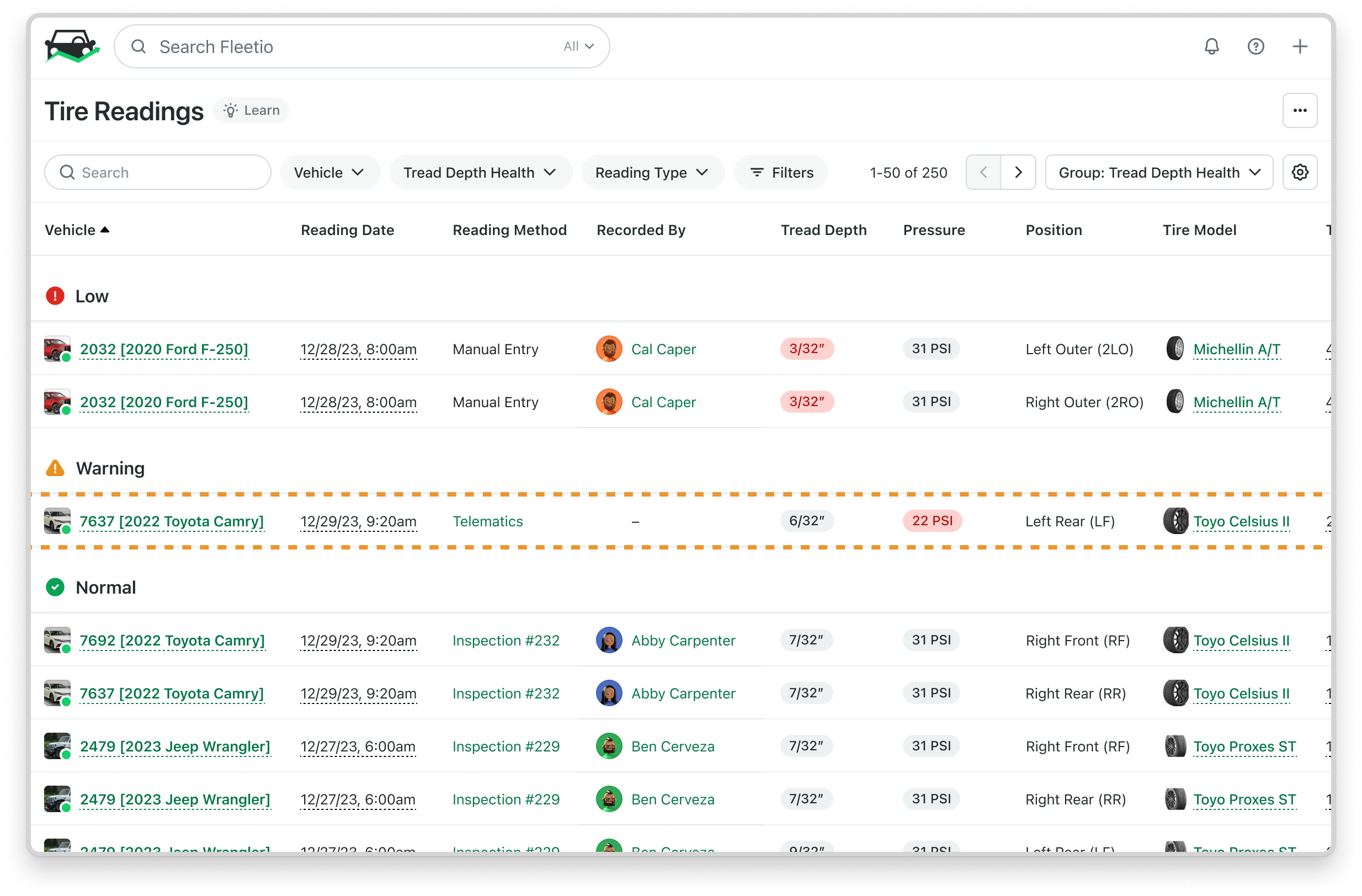Click Michellin A/T tire icon in Left Outer row

click(x=1175, y=349)
